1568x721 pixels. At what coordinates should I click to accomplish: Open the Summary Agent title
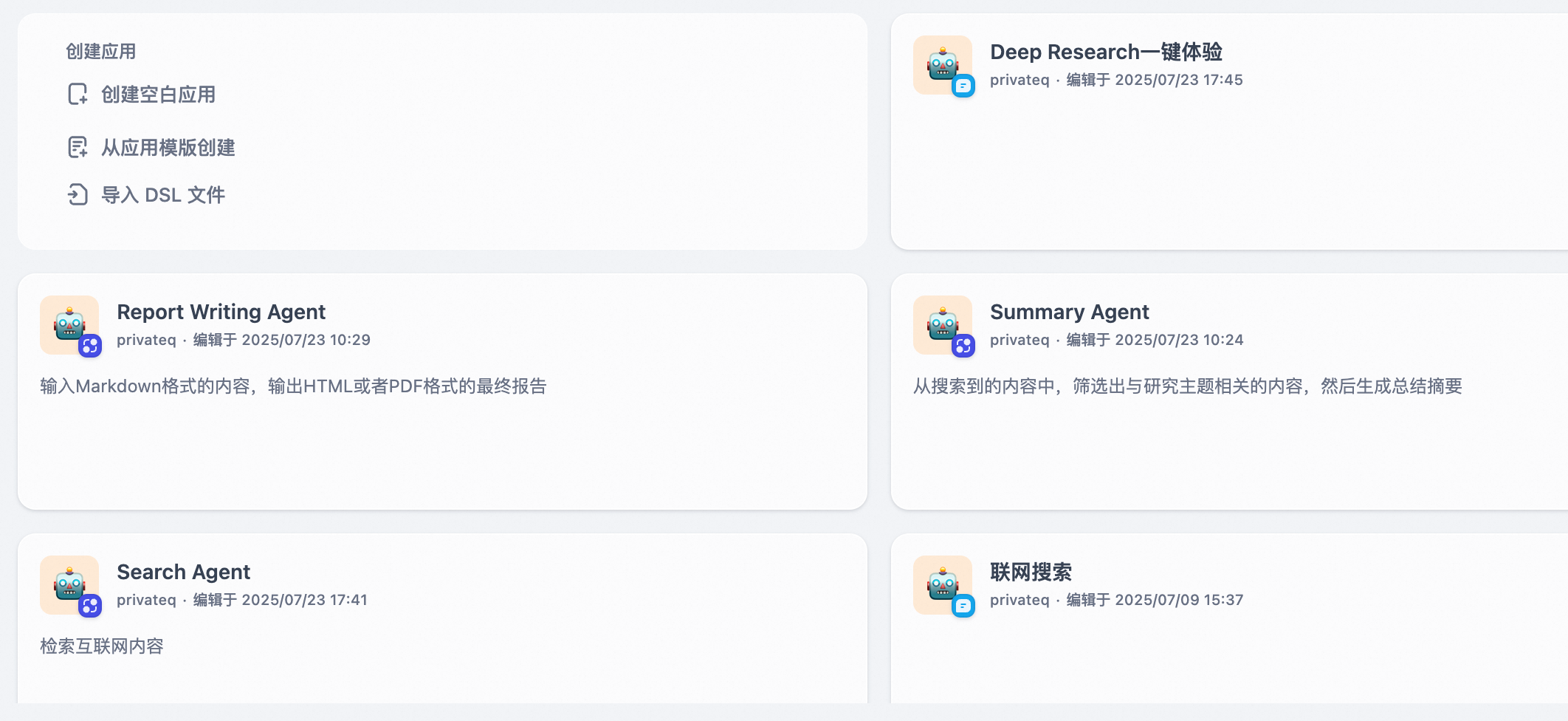point(1069,312)
